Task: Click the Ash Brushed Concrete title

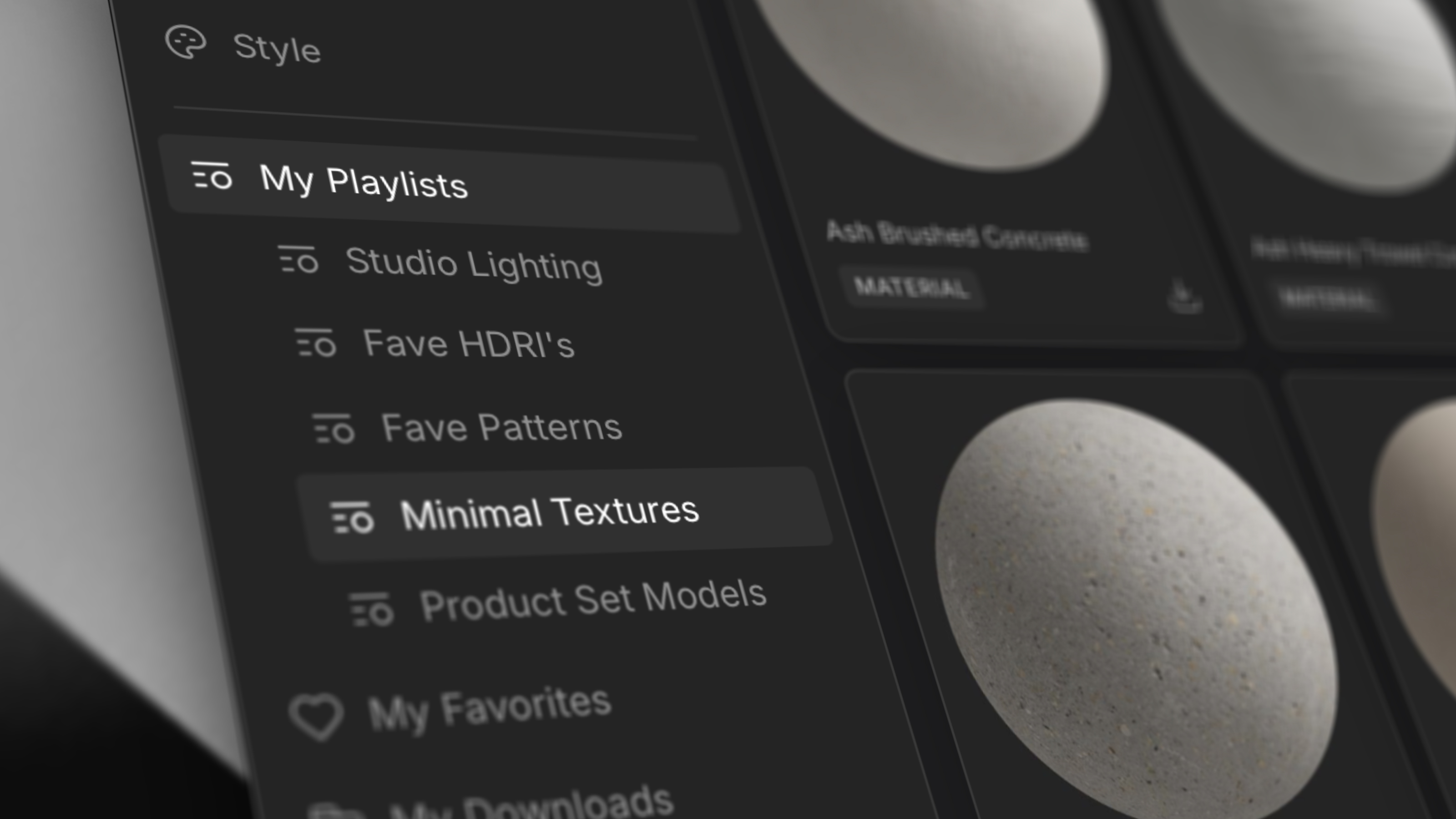Action: (956, 236)
